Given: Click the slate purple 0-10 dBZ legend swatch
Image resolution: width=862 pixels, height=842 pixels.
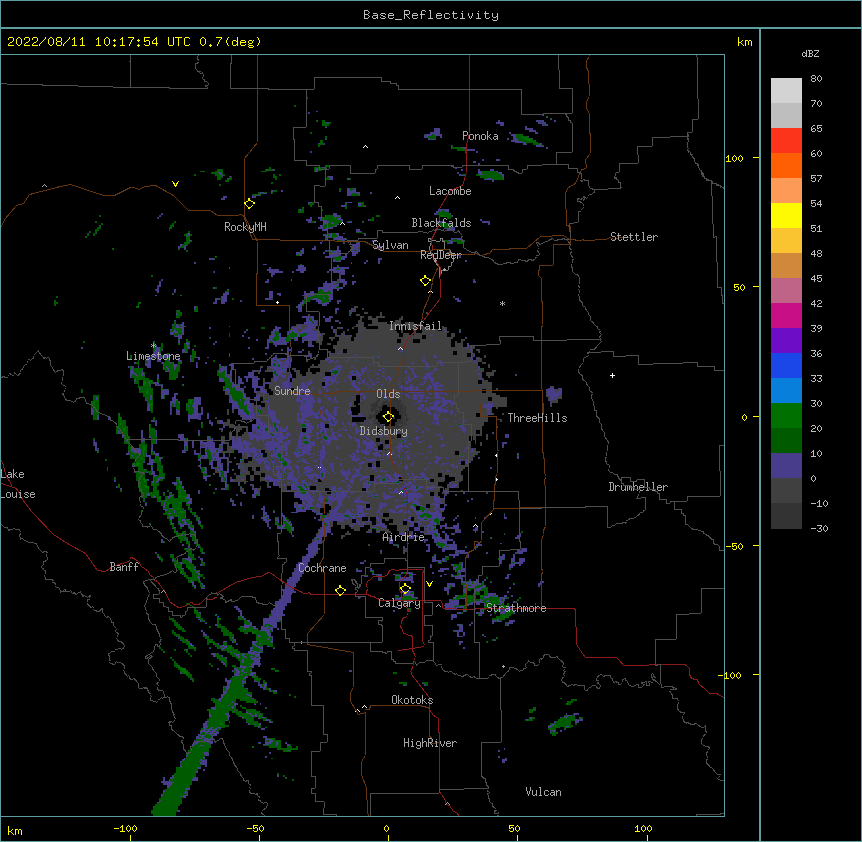Looking at the screenshot, I should 786,466.
